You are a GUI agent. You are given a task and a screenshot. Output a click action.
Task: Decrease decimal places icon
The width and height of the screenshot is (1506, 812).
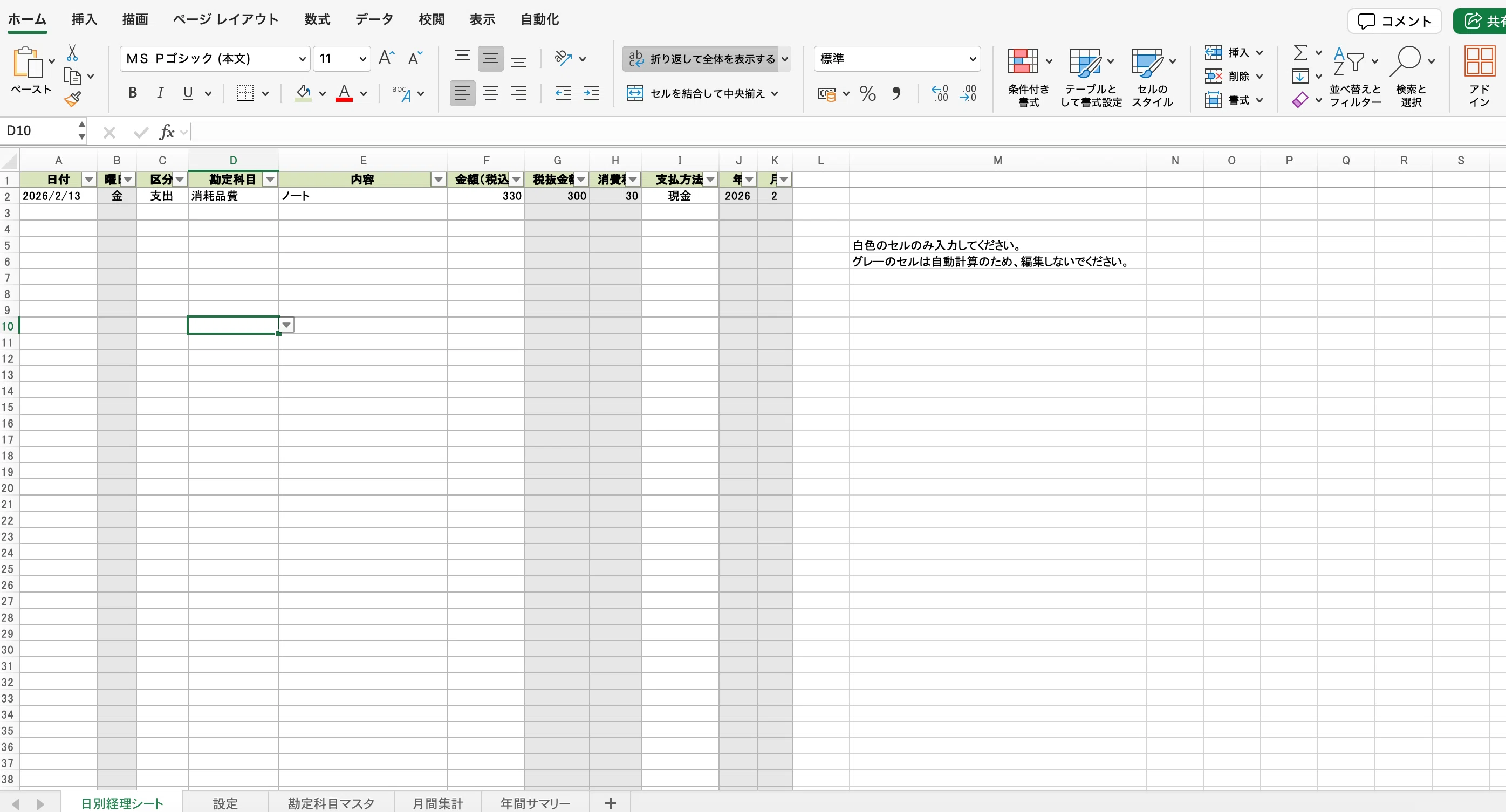(968, 93)
